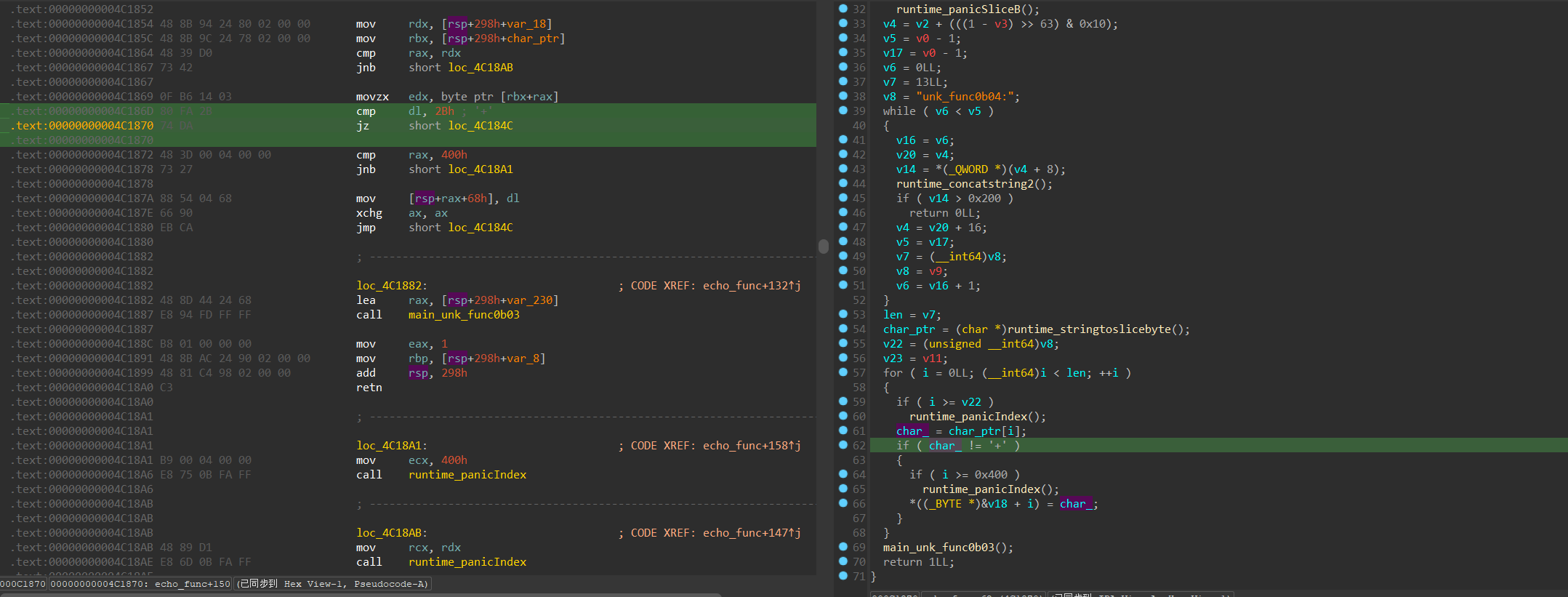Select the loc_4C18AB: label
The image size is (1568, 597).
(392, 533)
